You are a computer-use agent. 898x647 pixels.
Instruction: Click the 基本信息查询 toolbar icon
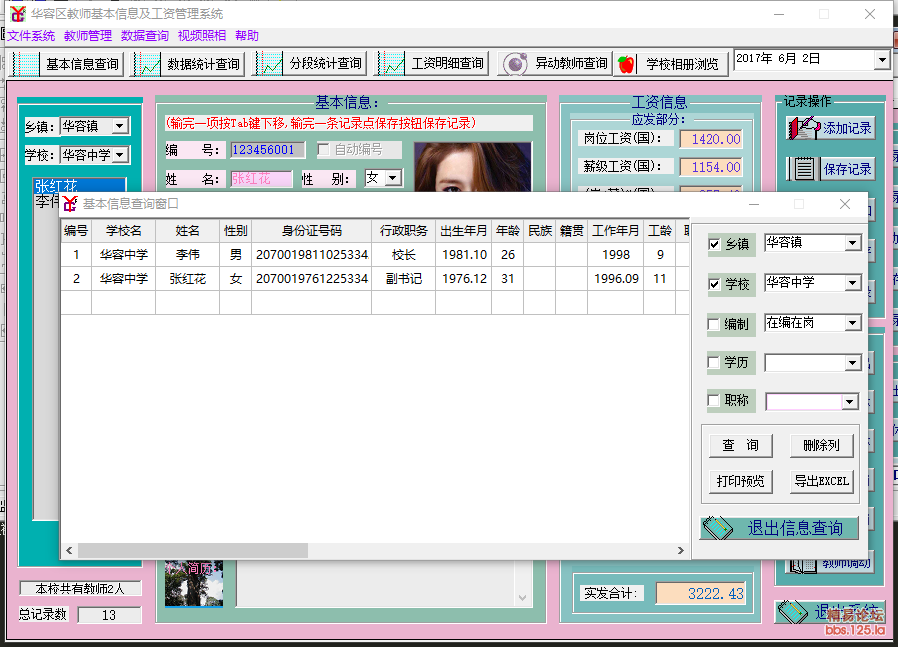click(26, 64)
